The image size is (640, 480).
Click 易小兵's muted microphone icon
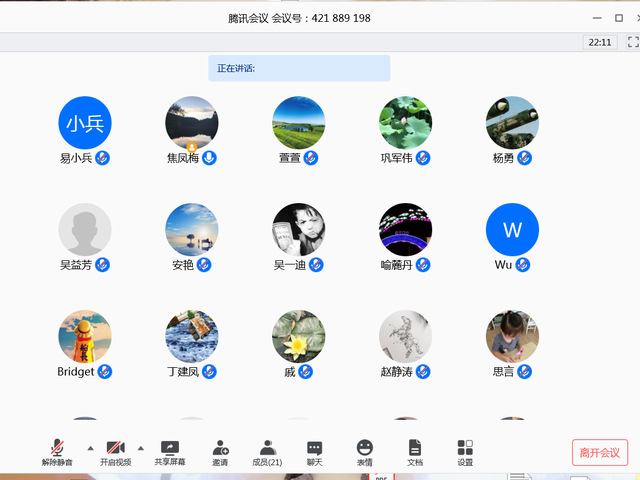coord(102,158)
